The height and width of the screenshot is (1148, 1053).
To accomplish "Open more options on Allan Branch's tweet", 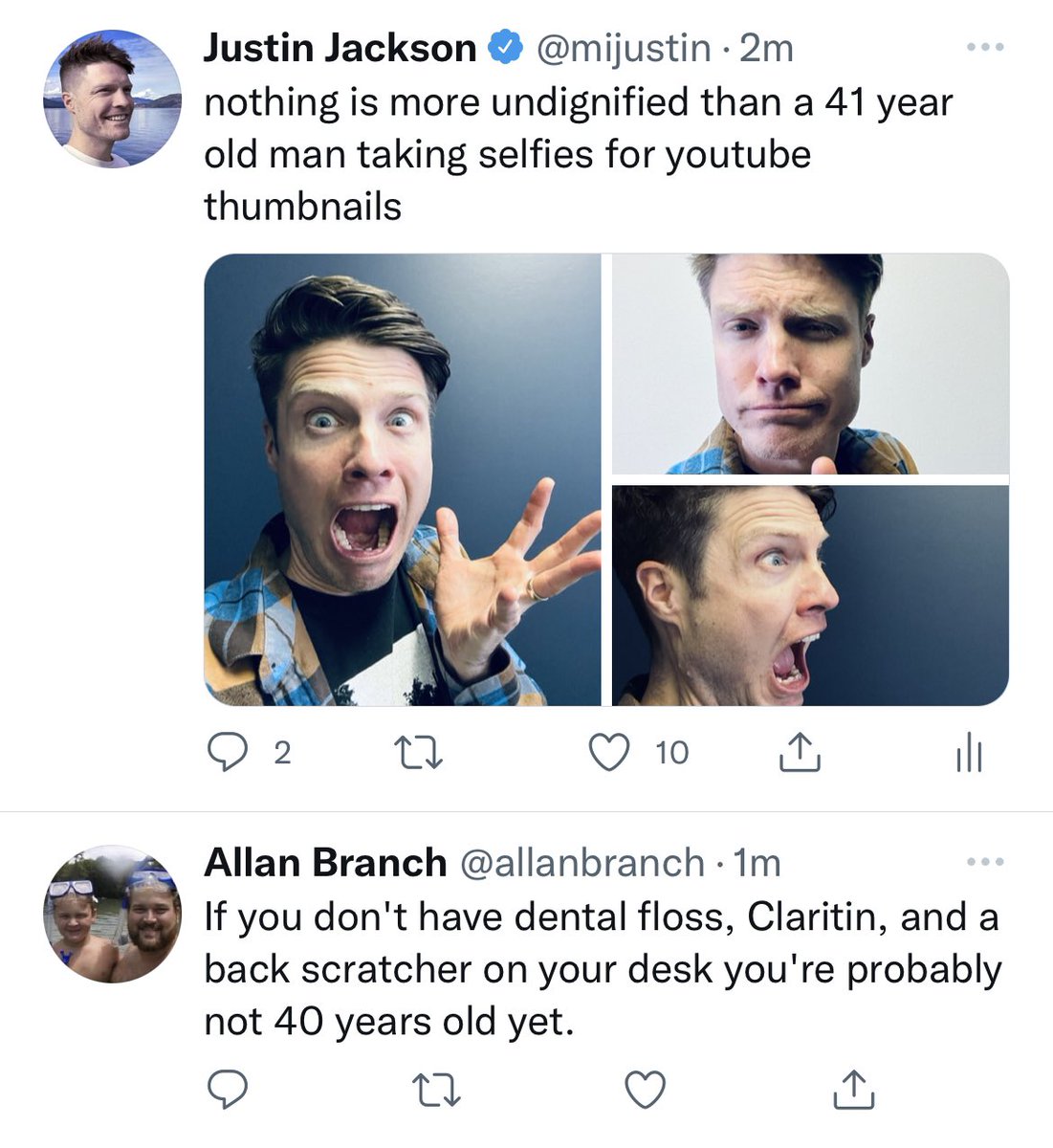I will coord(985,862).
